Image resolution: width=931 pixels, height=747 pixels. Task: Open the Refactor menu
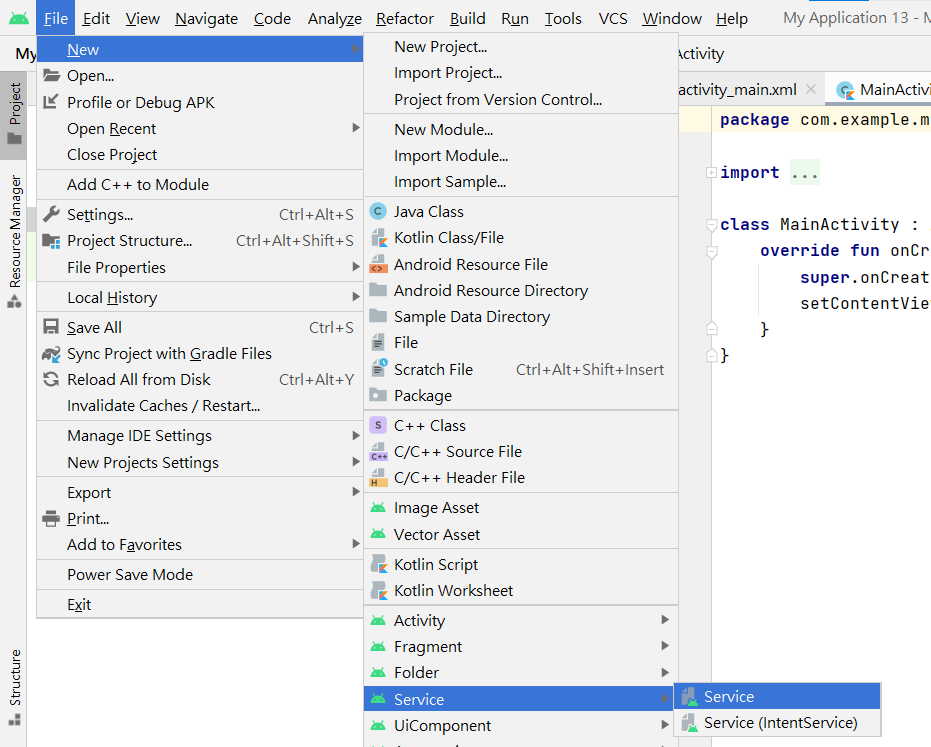coord(405,19)
